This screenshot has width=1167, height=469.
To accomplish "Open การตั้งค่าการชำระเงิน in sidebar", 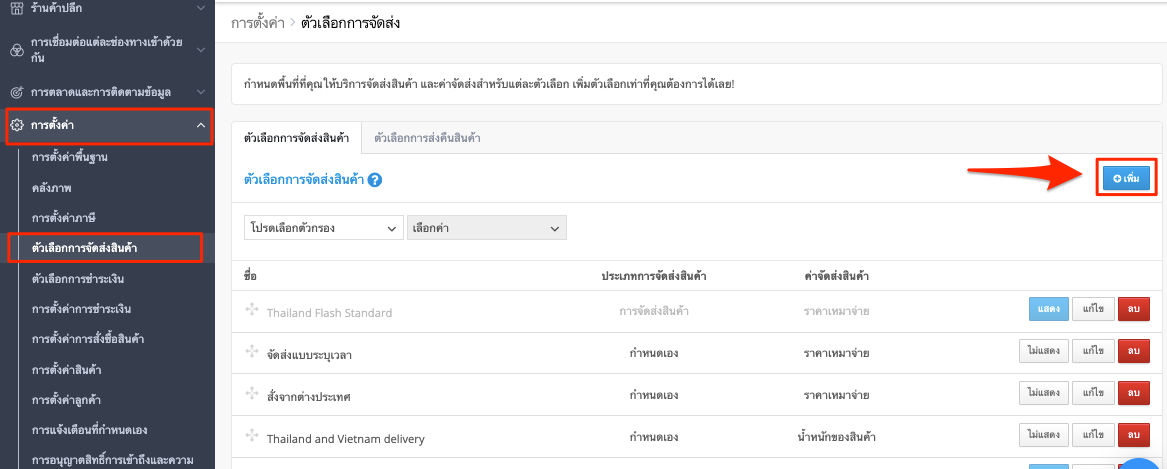I will click(81, 308).
